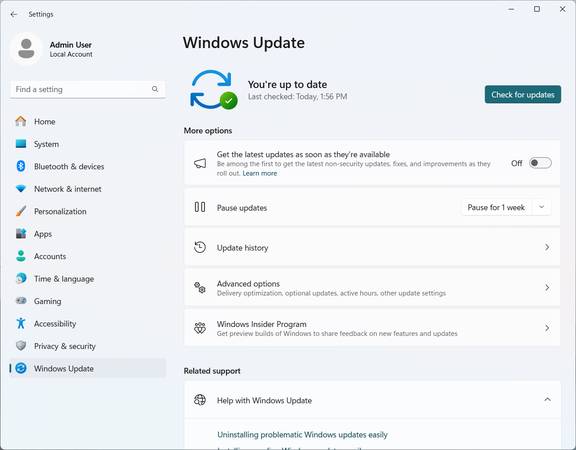Collapse the Help with Windows Update section
Screen dimensions: 576x450
point(547,400)
